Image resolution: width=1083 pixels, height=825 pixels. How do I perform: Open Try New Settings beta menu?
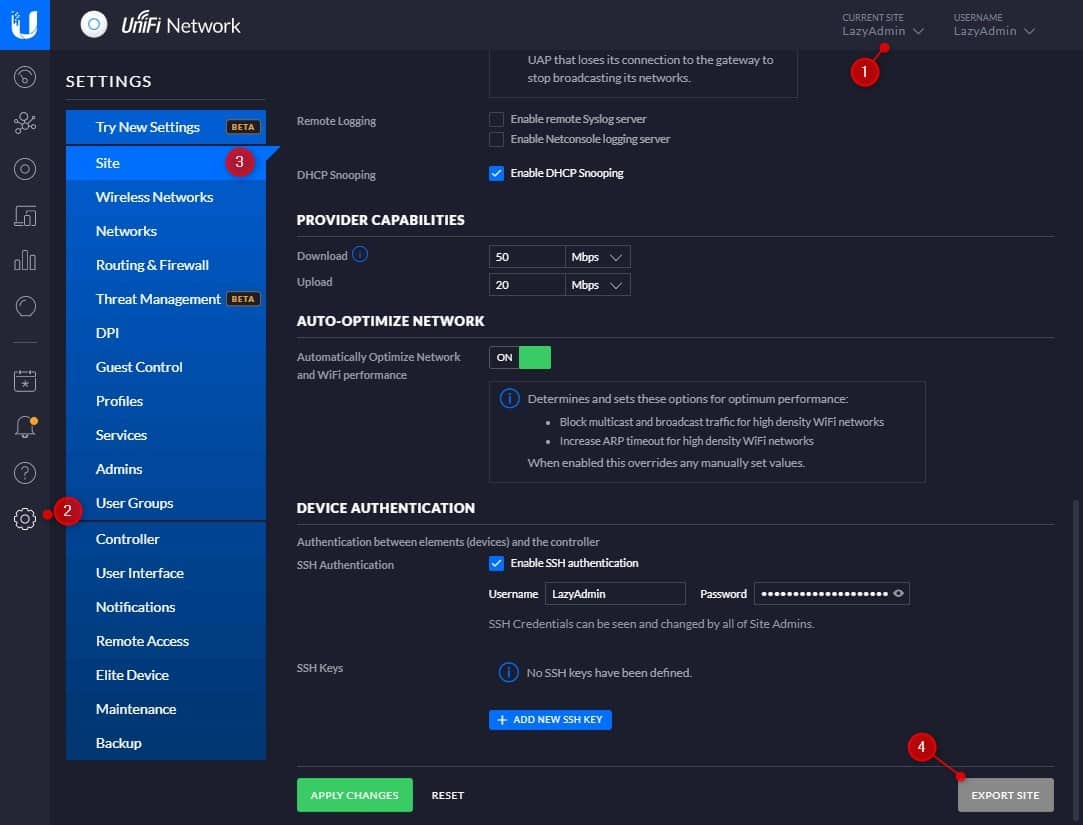[166, 127]
